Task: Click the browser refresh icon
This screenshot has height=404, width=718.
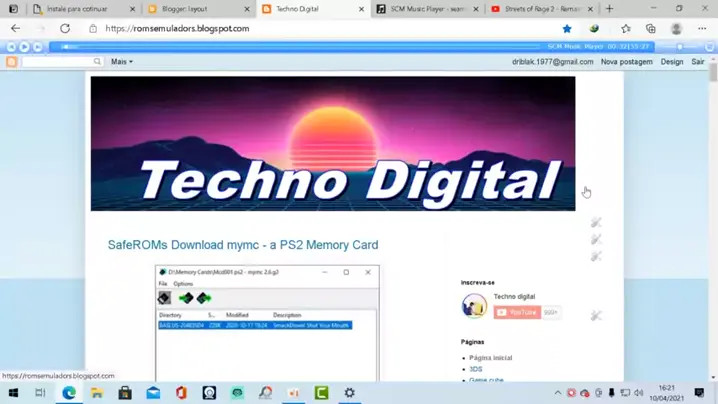Action: click(65, 28)
